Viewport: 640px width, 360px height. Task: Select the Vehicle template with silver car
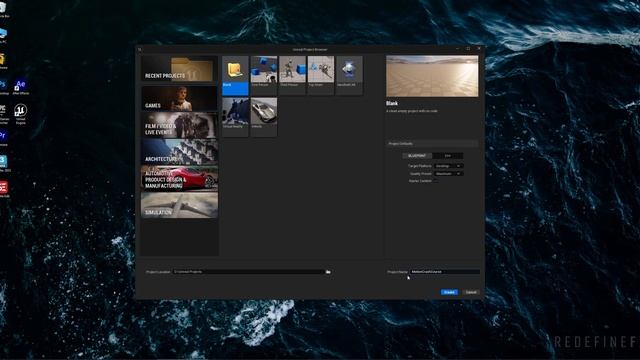pyautogui.click(x=264, y=117)
